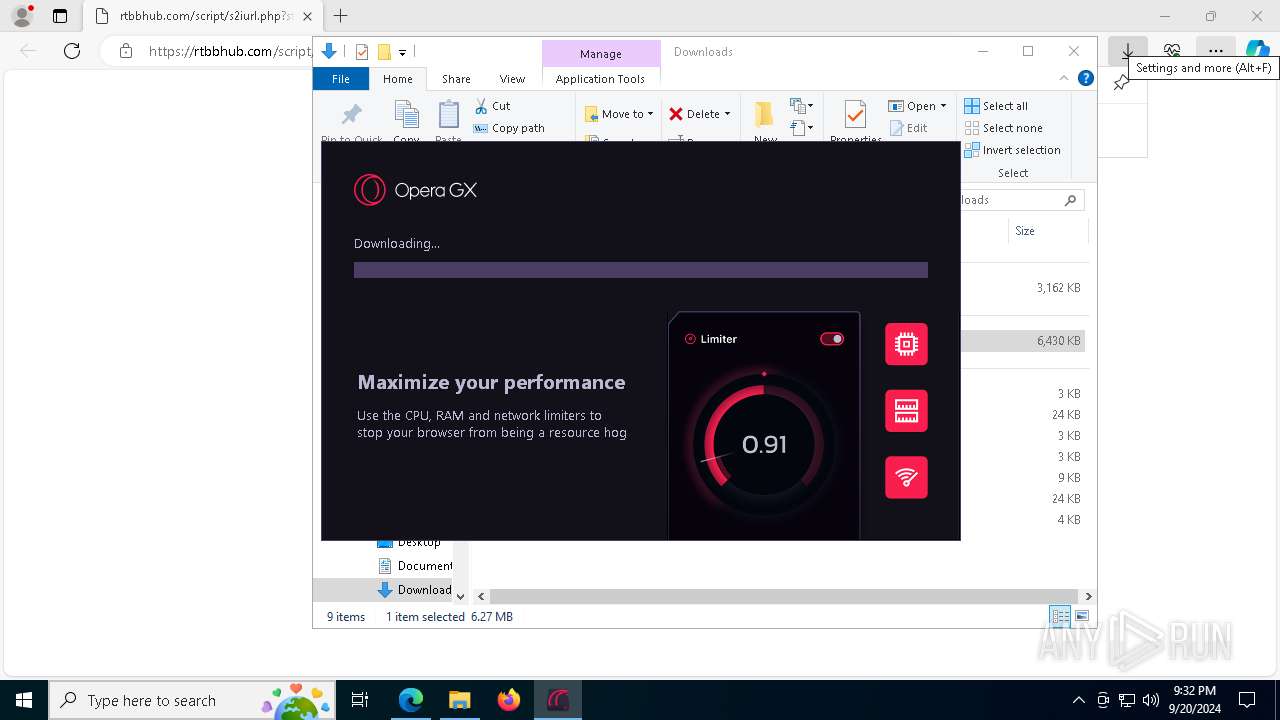Open Explorer Help question mark icon

(1086, 78)
